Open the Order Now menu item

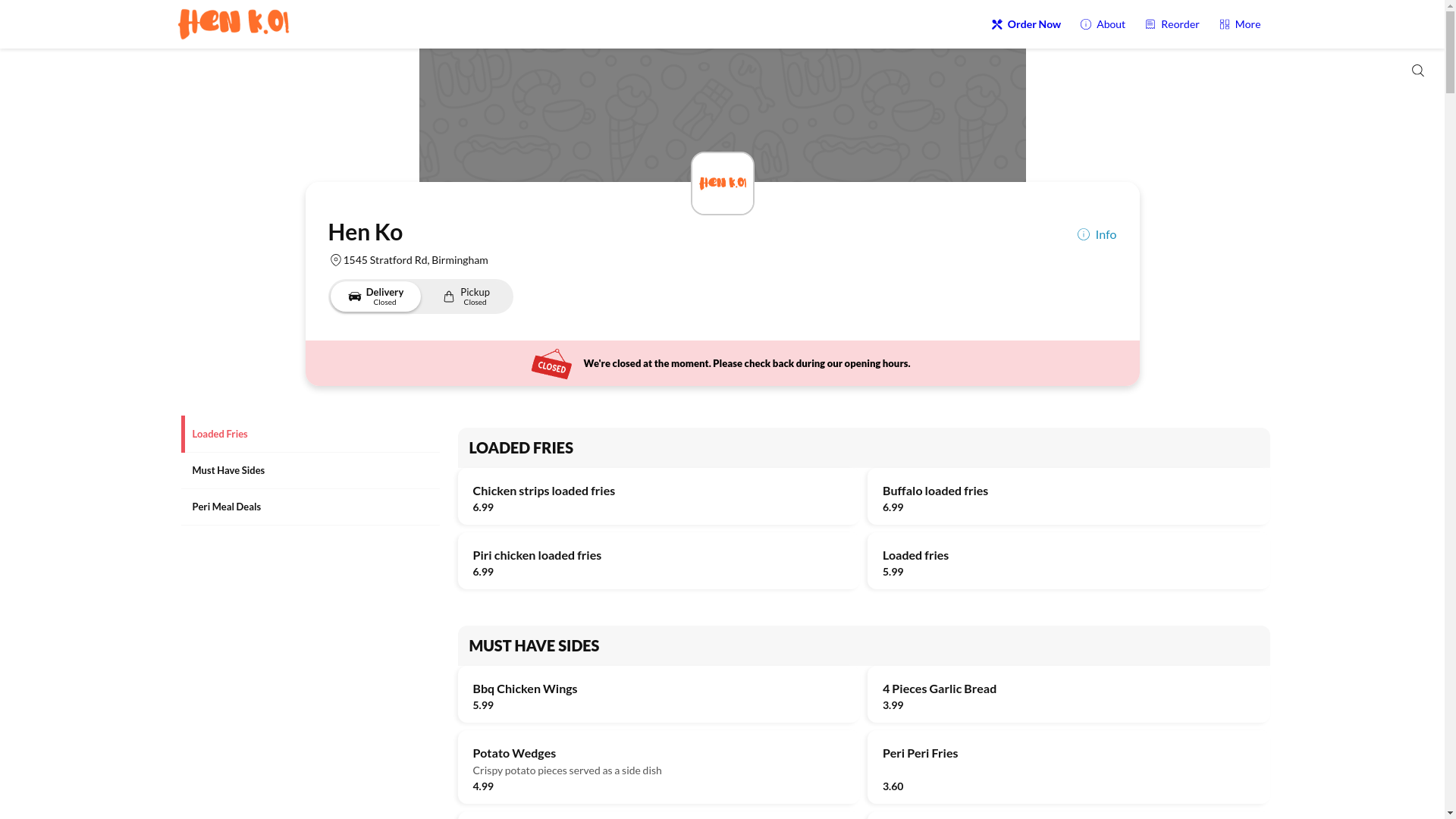1026,24
